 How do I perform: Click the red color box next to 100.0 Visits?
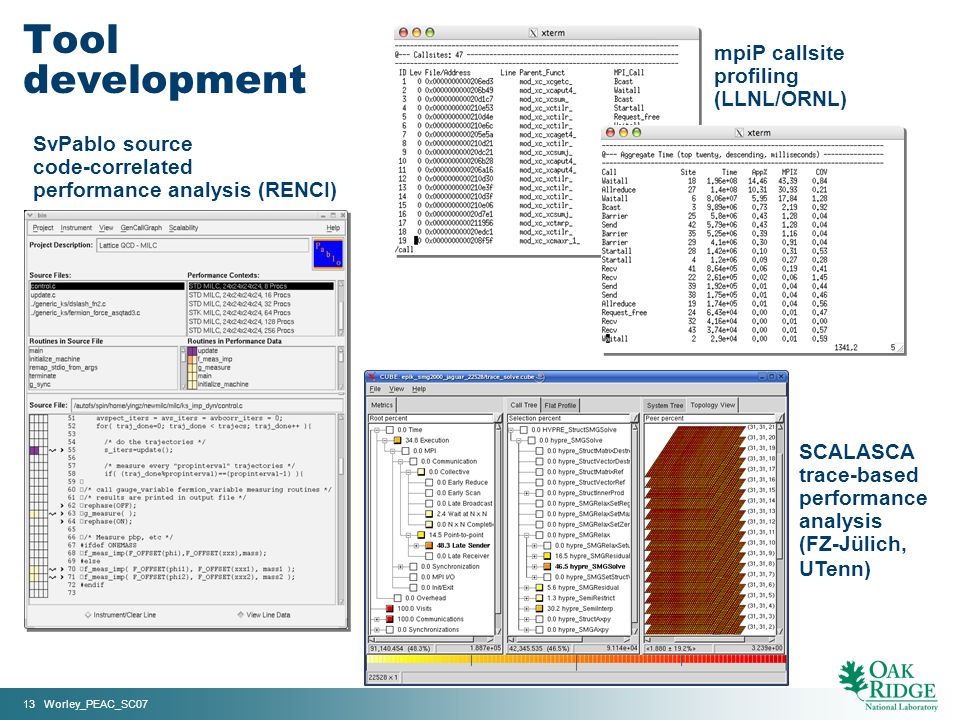(389, 609)
